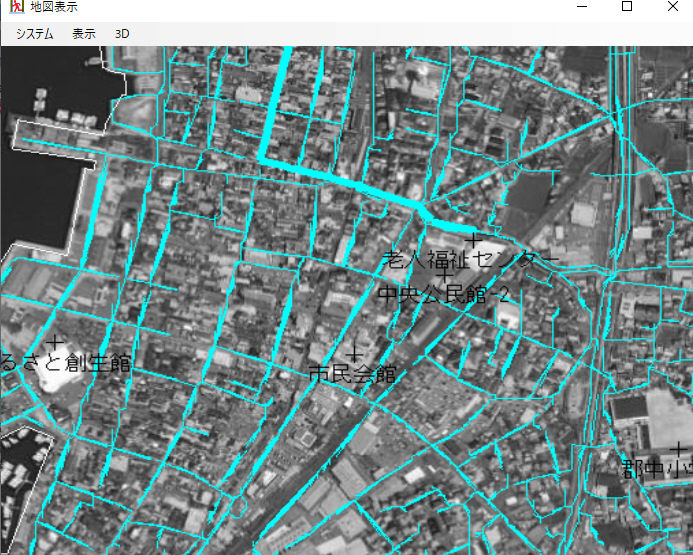Close the 地図表示 window
Viewport: 693px width, 555px height.
(x=672, y=7)
